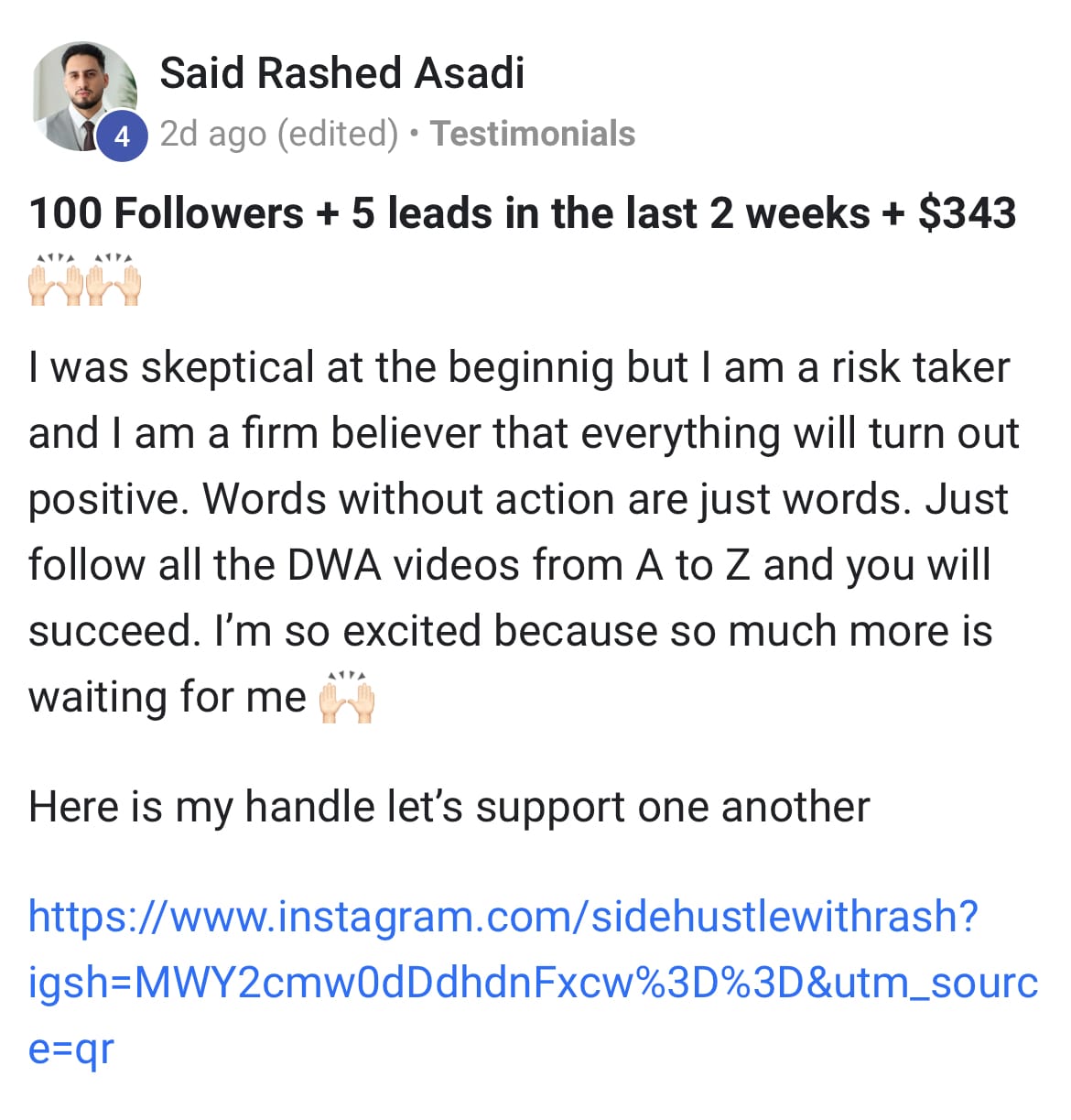Click the level 4 badge on the avatar
Viewport: 1071px width, 1120px height.
click(122, 136)
